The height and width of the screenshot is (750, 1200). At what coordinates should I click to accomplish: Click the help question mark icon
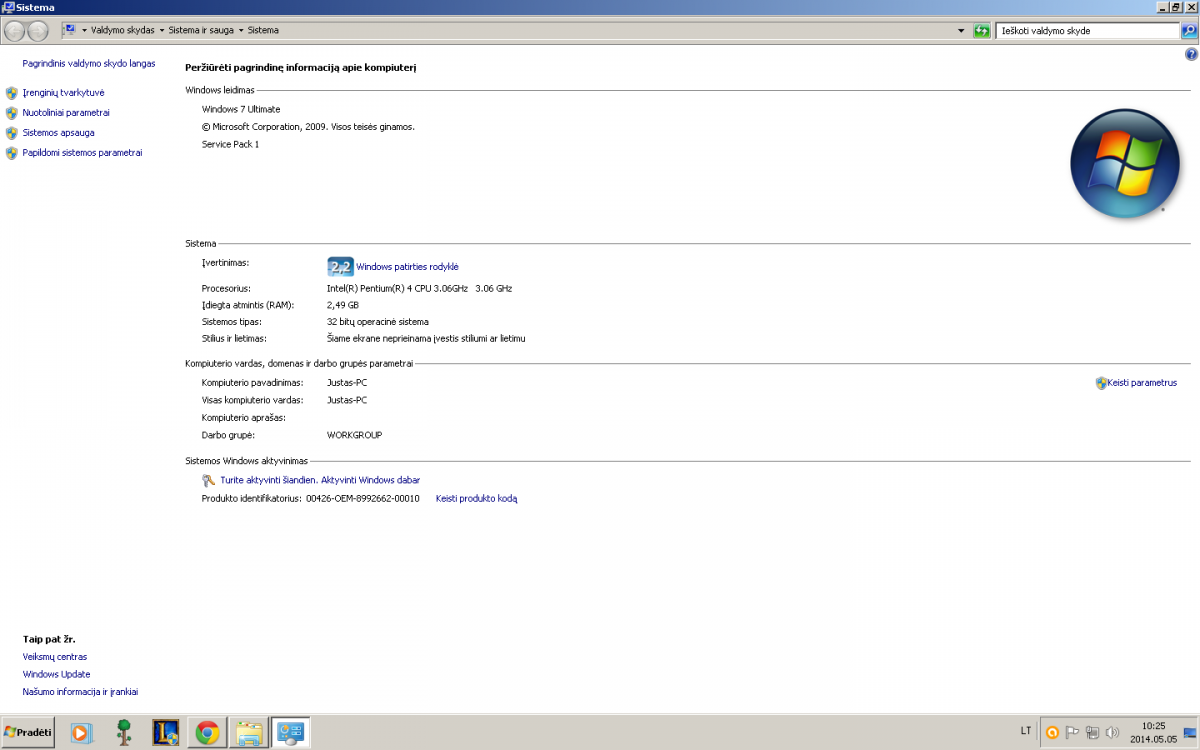1191,54
